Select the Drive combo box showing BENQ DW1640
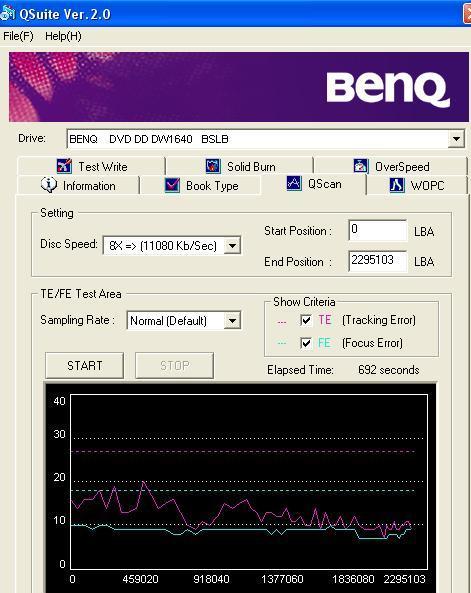Viewport: 471px width, 593px height. [x=266, y=139]
